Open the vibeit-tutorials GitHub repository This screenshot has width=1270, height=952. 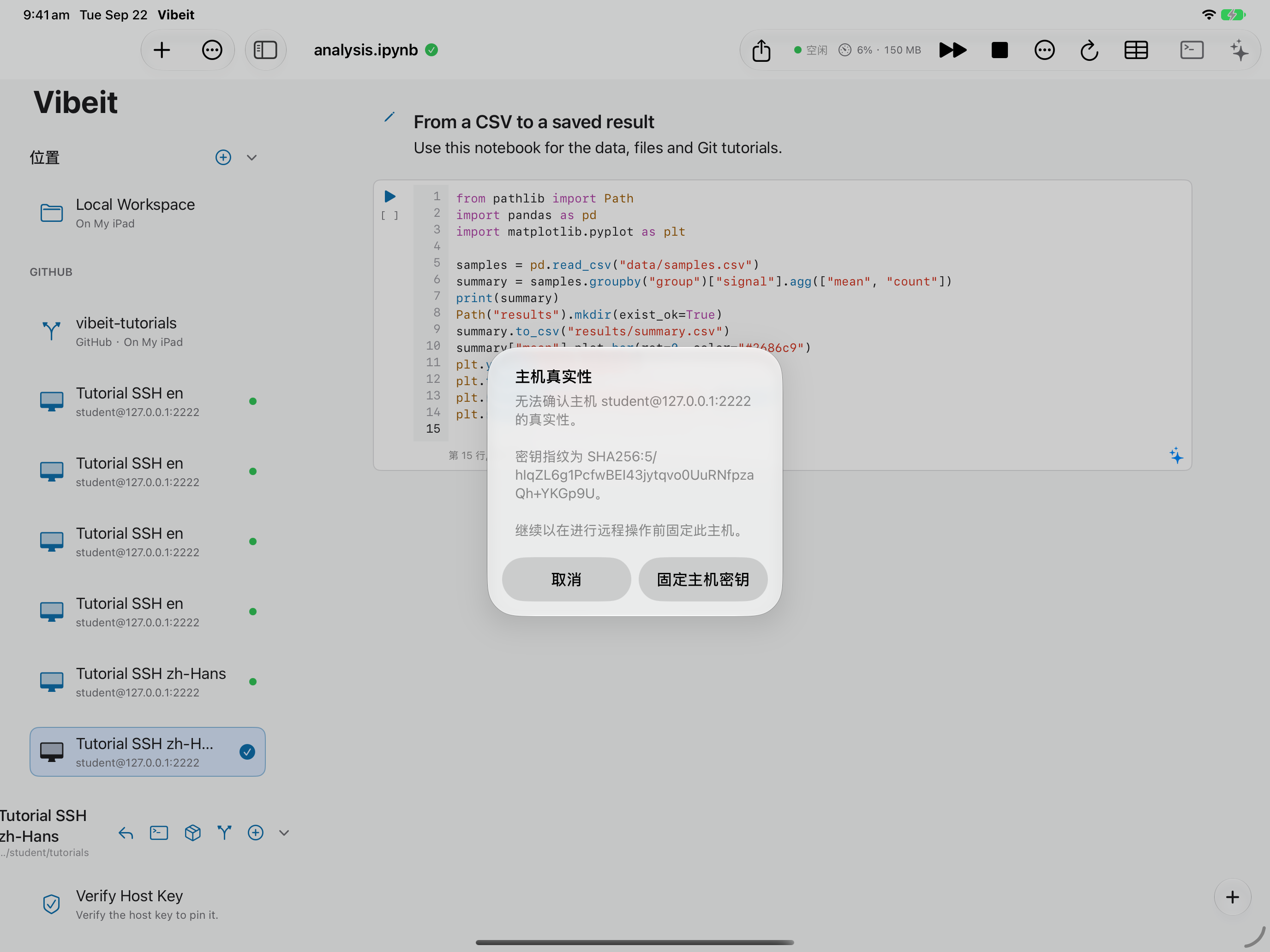(x=148, y=332)
